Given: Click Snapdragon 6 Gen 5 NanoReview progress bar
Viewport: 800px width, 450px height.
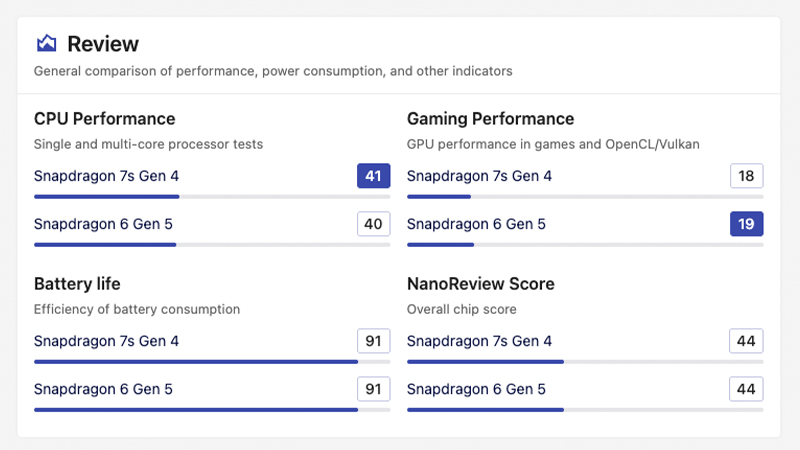Looking at the screenshot, I should [x=585, y=410].
